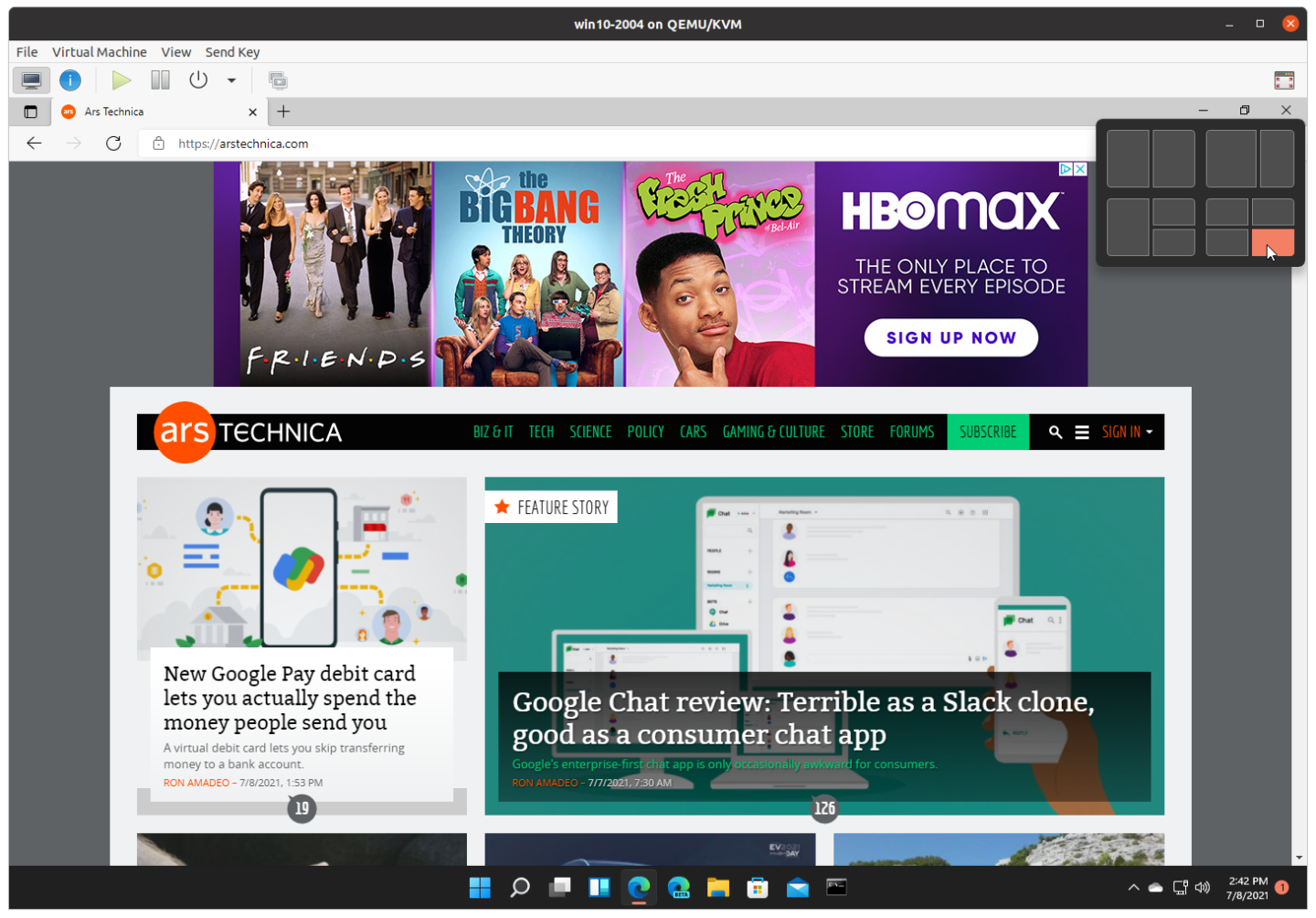
Task: Click the Google Pay article thumbnail image
Action: (302, 562)
